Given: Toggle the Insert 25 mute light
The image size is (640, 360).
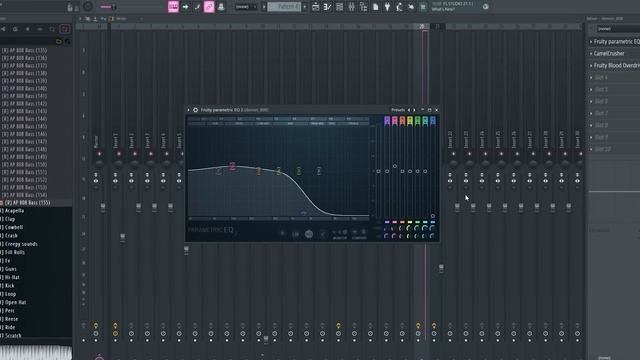Looking at the screenshot, I should 501,154.
